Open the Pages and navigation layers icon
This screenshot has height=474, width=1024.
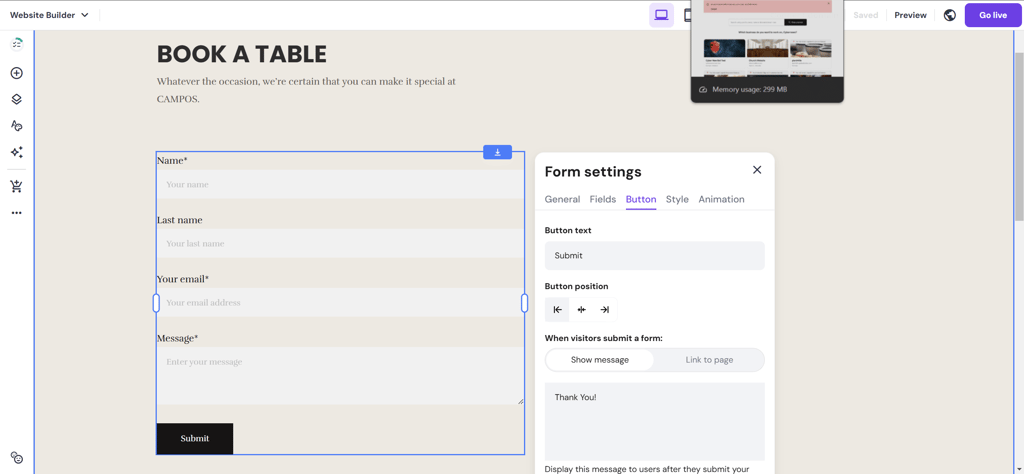click(x=17, y=99)
